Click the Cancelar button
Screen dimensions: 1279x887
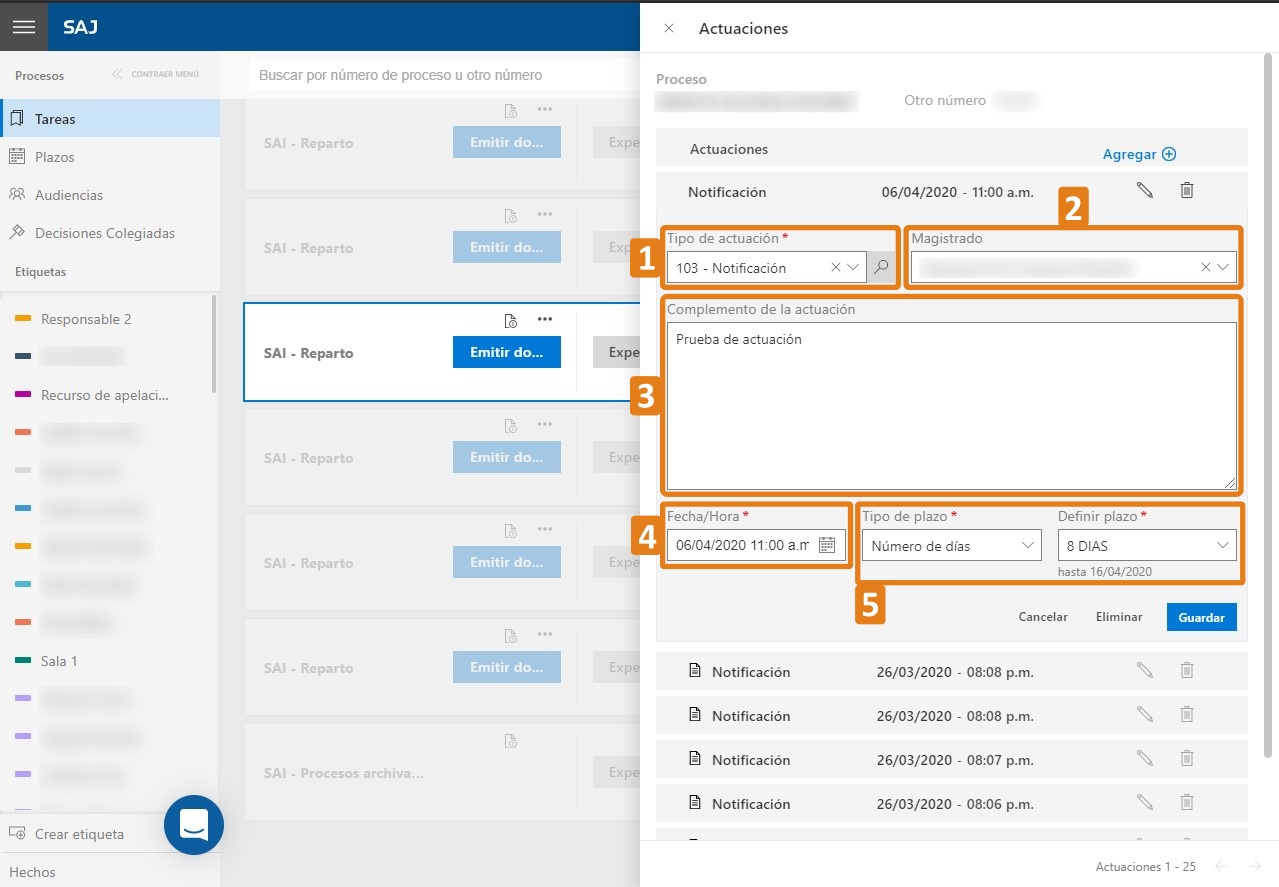(1043, 617)
